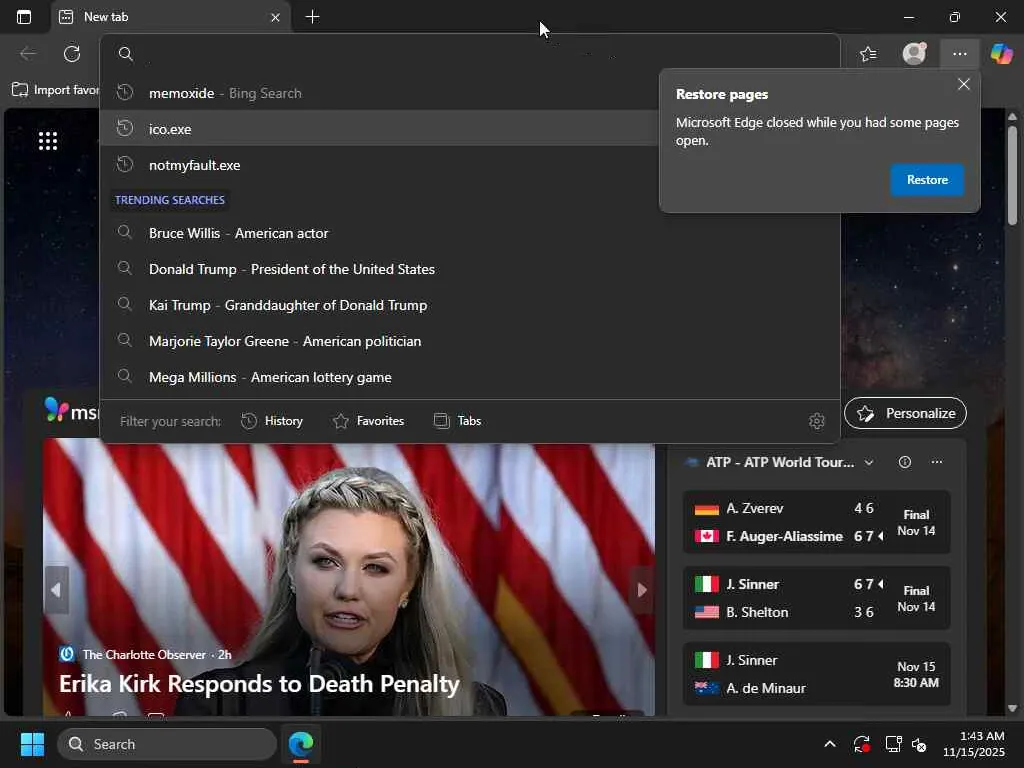This screenshot has width=1024, height=768.
Task: Open the Windows Start menu
Action: click(x=32, y=744)
